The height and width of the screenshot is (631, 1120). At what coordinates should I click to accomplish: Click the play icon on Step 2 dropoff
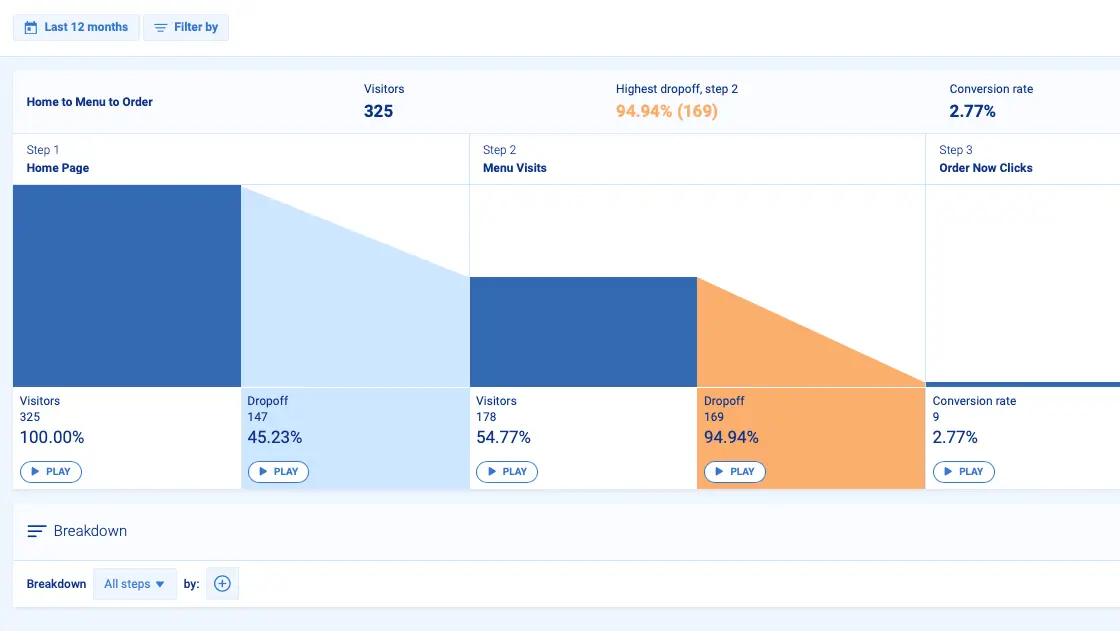722,471
